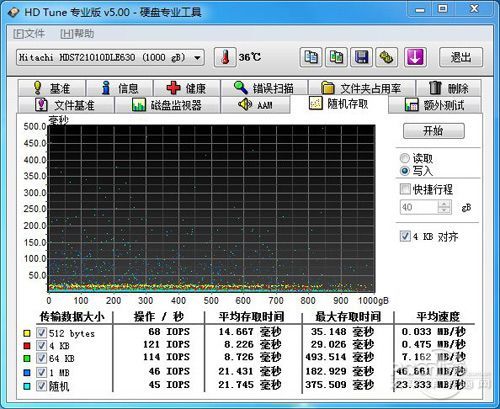
Task: Expand the Hitachi drive selection dropdown
Action: [197, 58]
